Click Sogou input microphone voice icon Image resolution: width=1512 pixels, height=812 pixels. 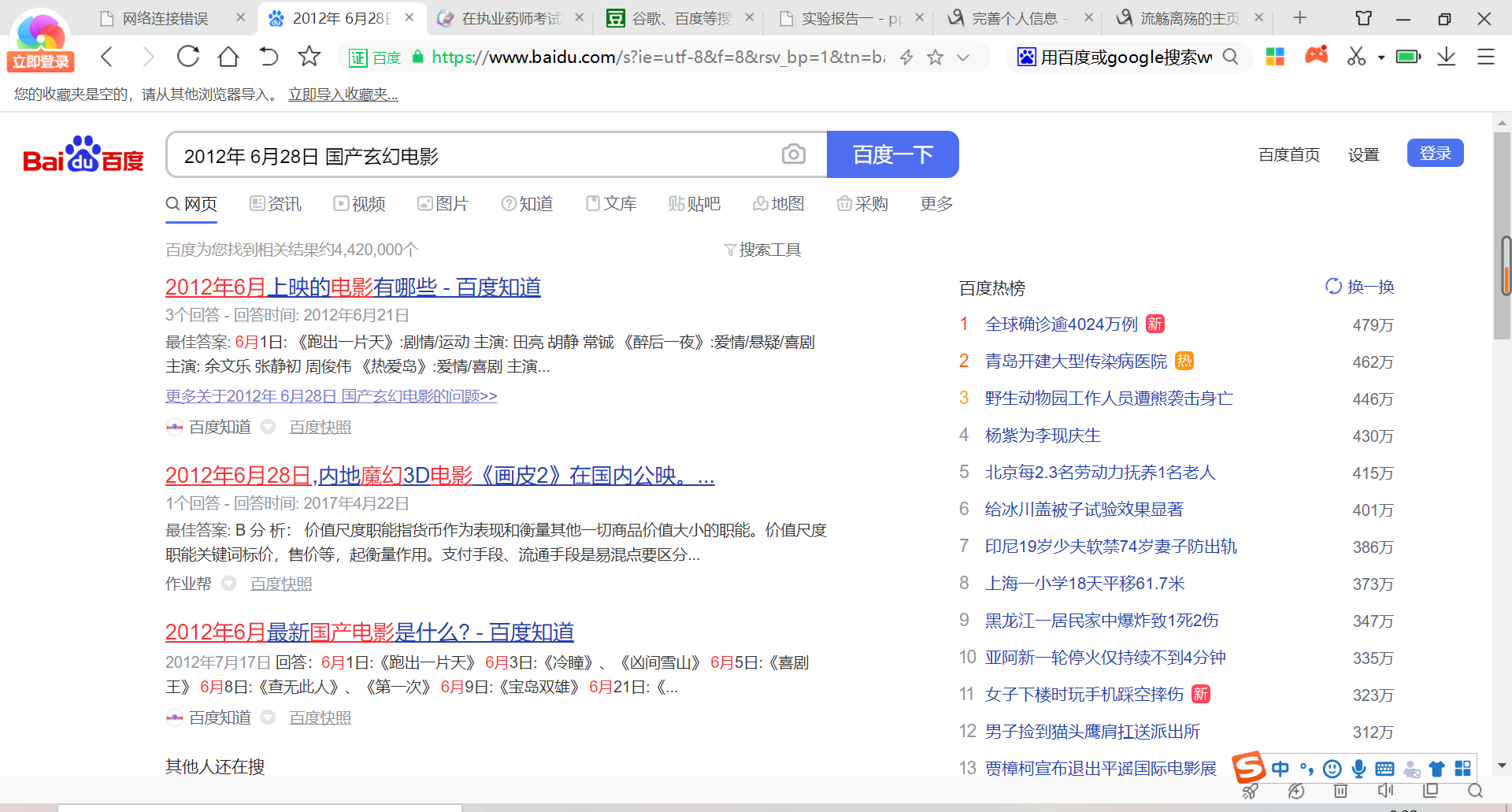[x=1358, y=769]
